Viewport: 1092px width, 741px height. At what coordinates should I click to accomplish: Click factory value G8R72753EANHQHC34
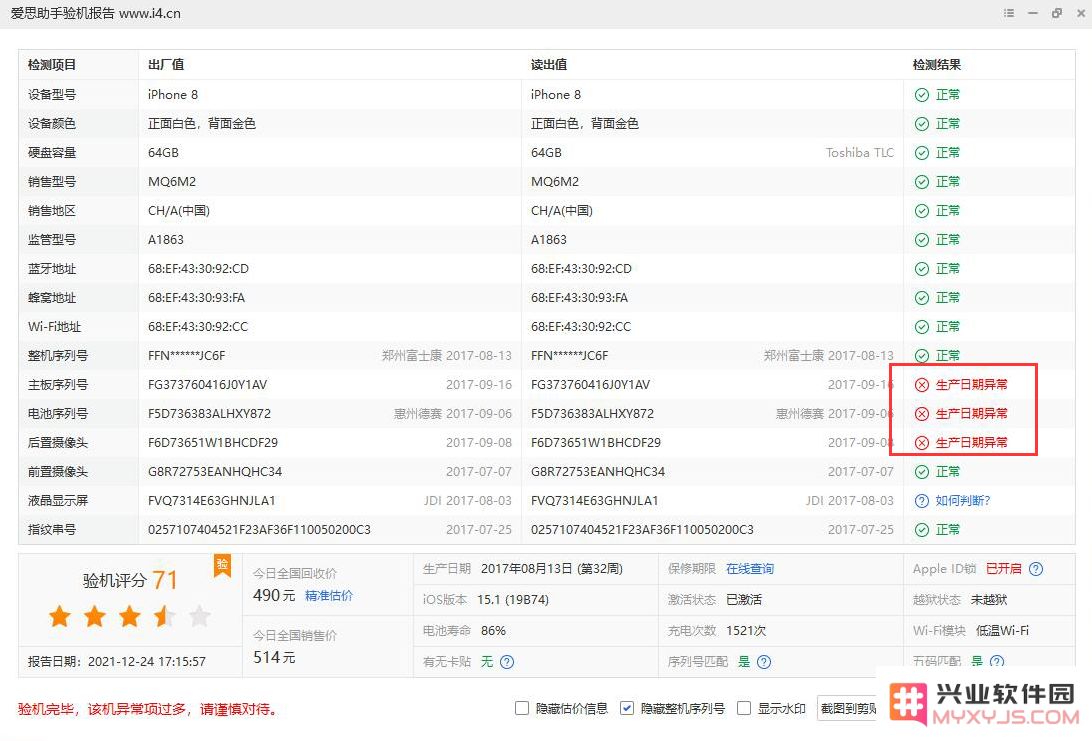coord(214,471)
